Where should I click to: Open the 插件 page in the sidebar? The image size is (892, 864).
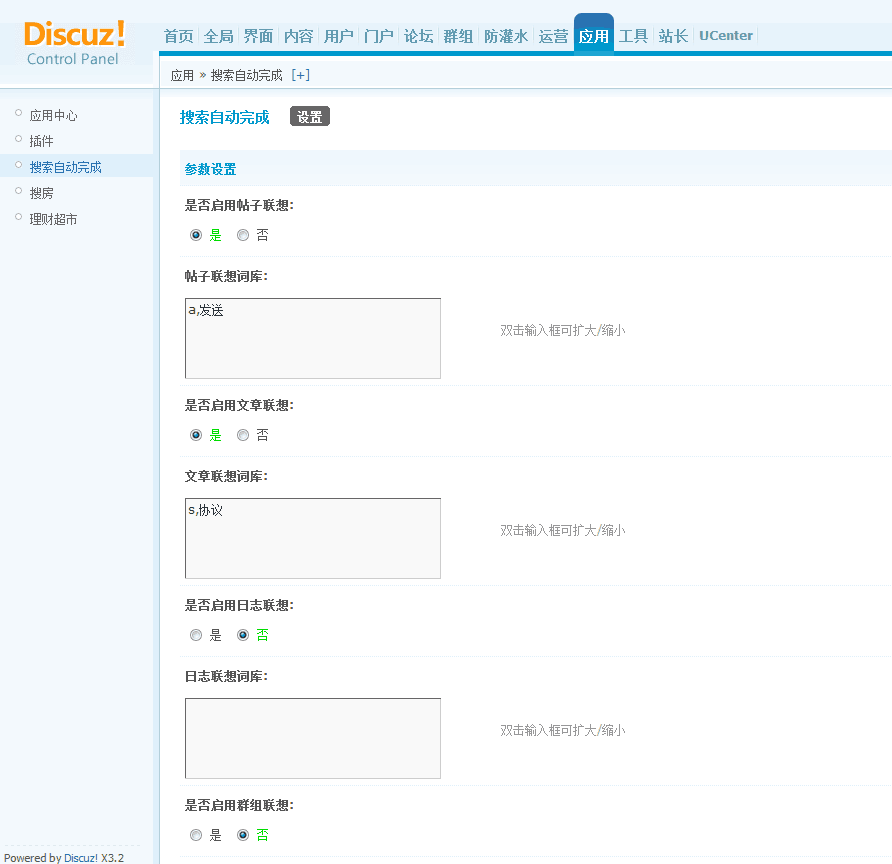[x=40, y=140]
